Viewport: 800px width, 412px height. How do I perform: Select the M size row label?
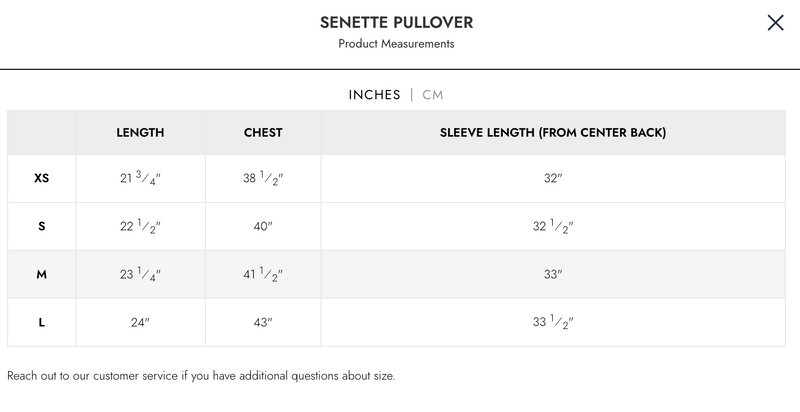point(41,274)
